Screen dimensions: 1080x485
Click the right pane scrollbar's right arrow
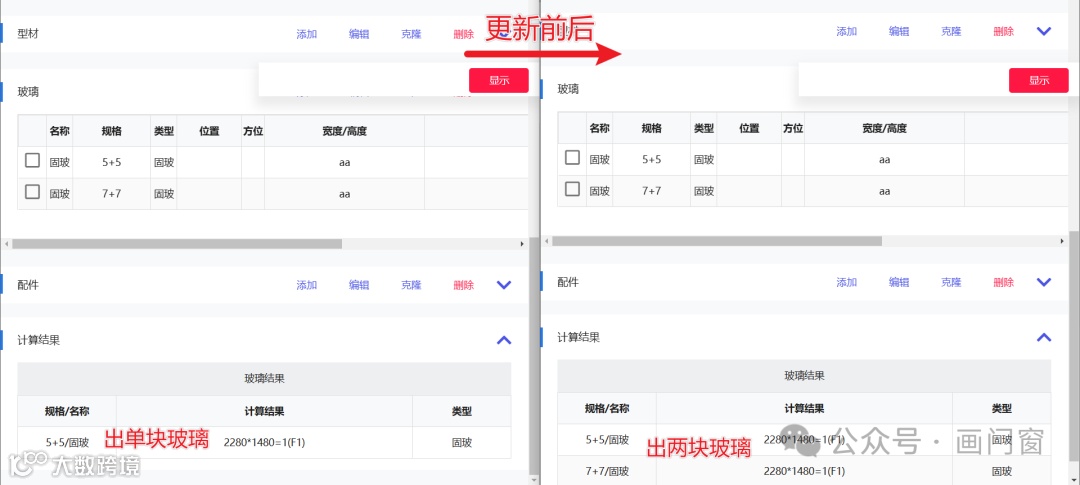1061,241
